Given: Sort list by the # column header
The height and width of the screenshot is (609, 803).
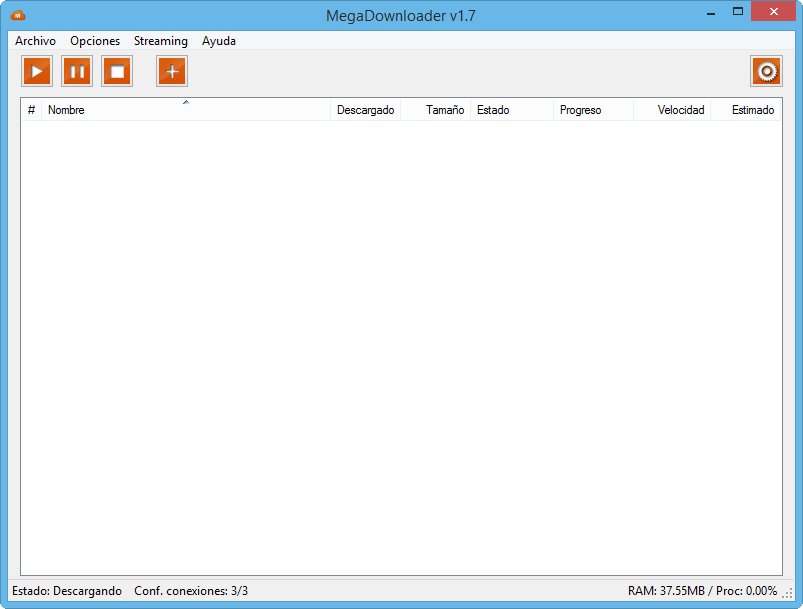Looking at the screenshot, I should [31, 110].
